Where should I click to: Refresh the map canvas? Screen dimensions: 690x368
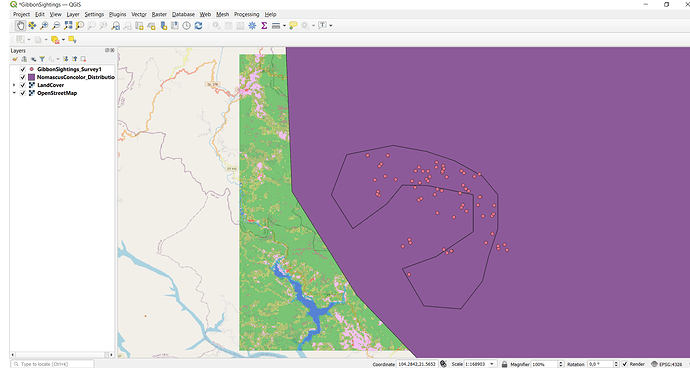[198, 26]
